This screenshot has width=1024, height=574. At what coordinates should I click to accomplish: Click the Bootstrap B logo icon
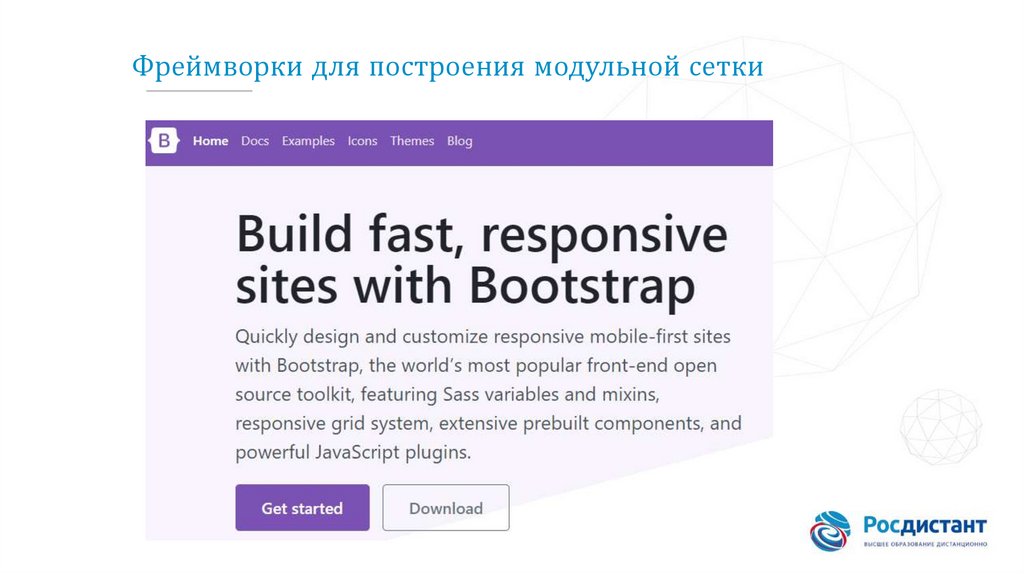click(x=164, y=140)
